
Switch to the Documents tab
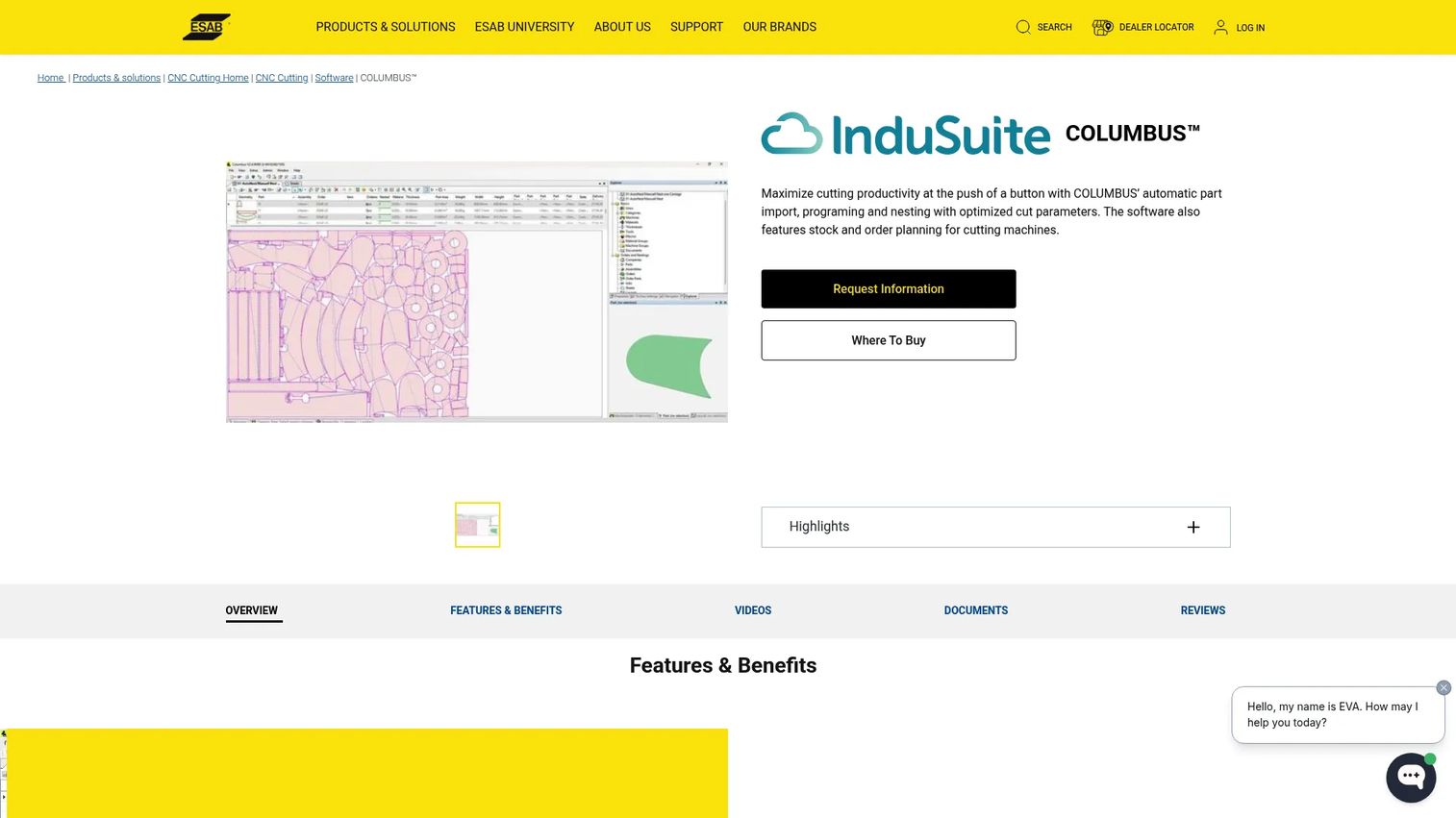pyautogui.click(x=976, y=610)
